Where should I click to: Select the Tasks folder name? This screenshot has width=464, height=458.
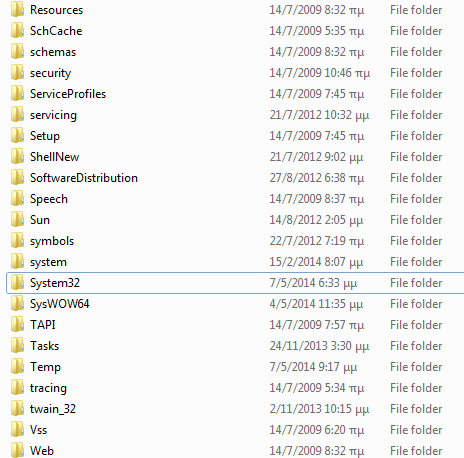click(45, 346)
